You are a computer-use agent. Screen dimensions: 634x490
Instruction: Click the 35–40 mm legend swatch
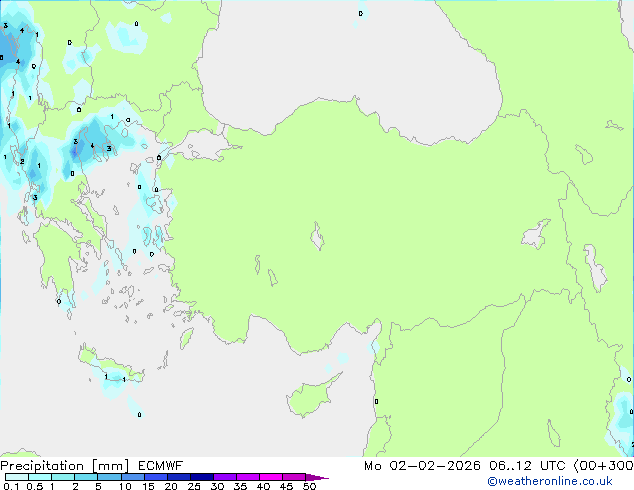[248, 477]
